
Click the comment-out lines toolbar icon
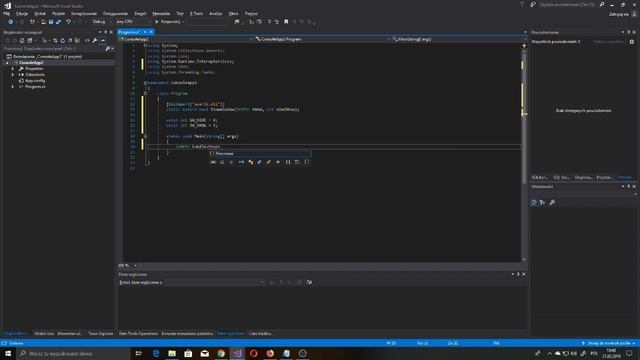pos(269,22)
